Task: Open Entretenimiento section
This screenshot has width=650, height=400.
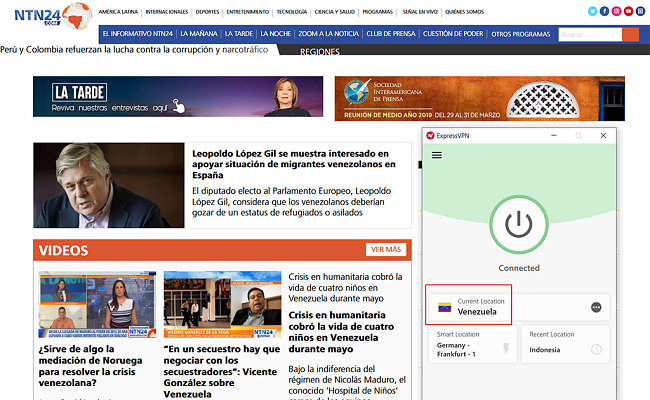Action: (247, 12)
